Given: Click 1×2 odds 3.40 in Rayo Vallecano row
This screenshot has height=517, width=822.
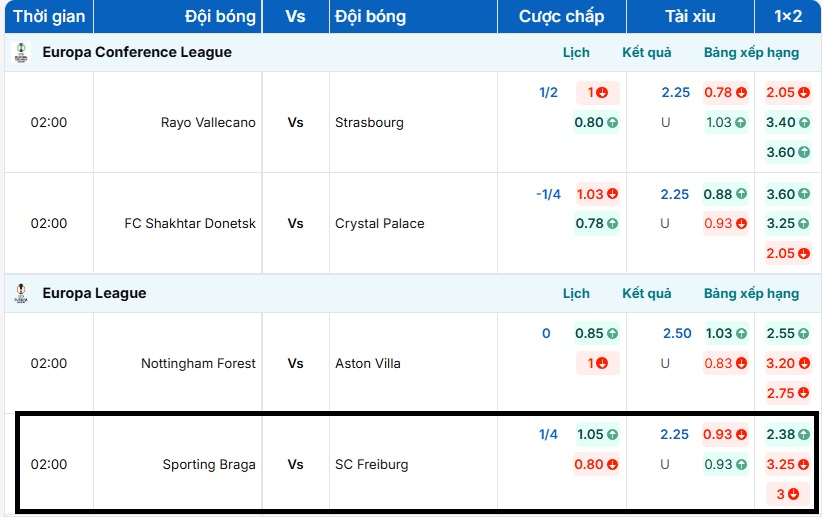Looking at the screenshot, I should tap(788, 123).
